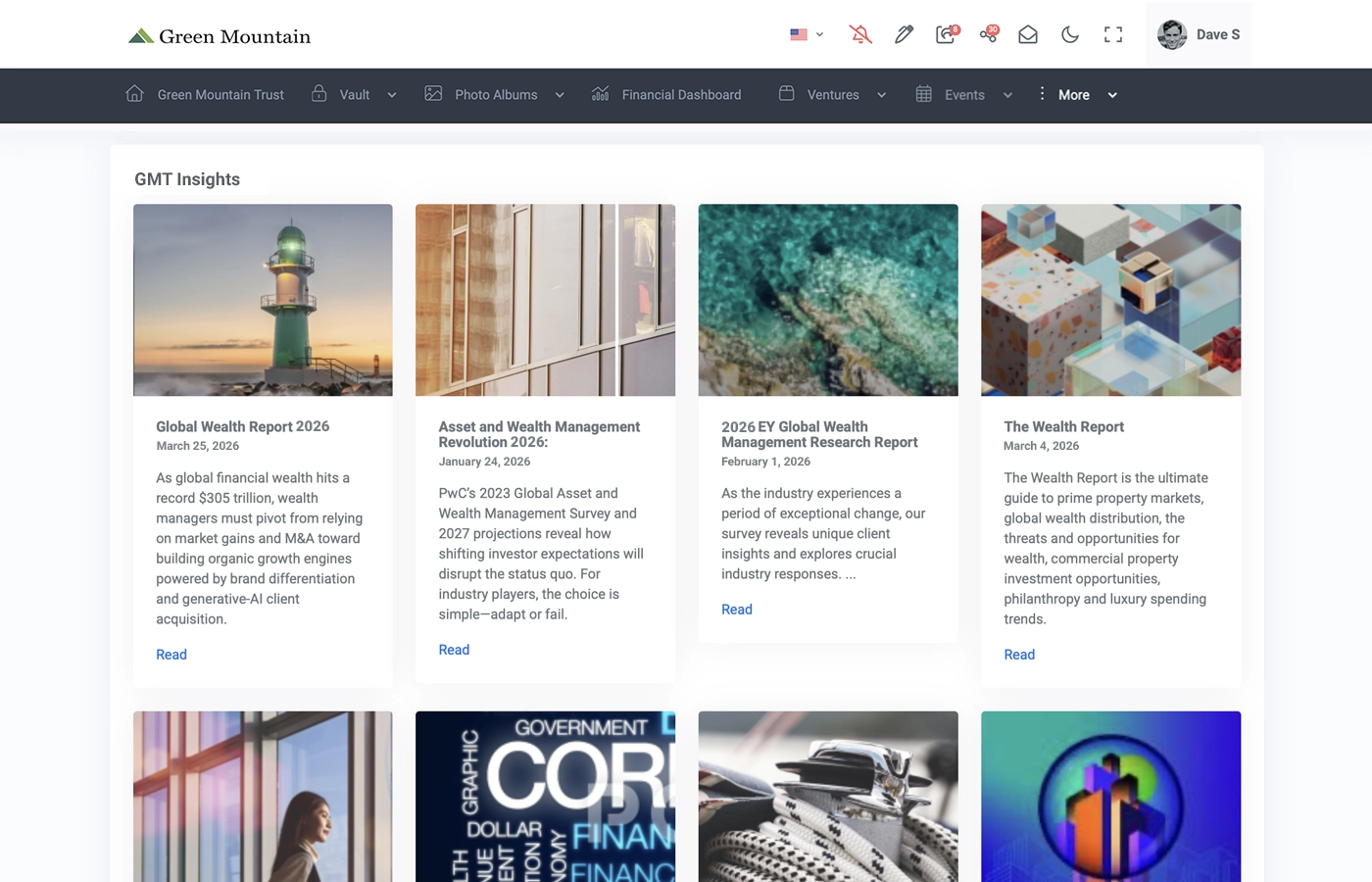Read the Global Wealth Report 2026 article
This screenshot has width=1372, height=882.
click(171, 655)
